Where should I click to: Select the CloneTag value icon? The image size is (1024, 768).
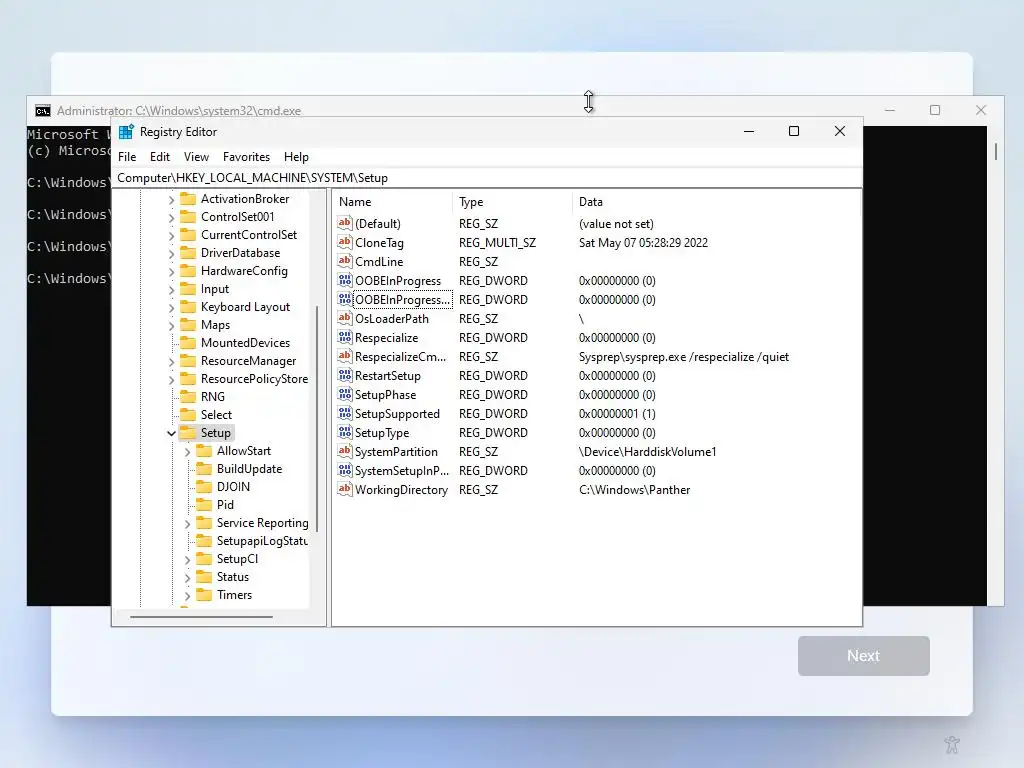point(345,242)
